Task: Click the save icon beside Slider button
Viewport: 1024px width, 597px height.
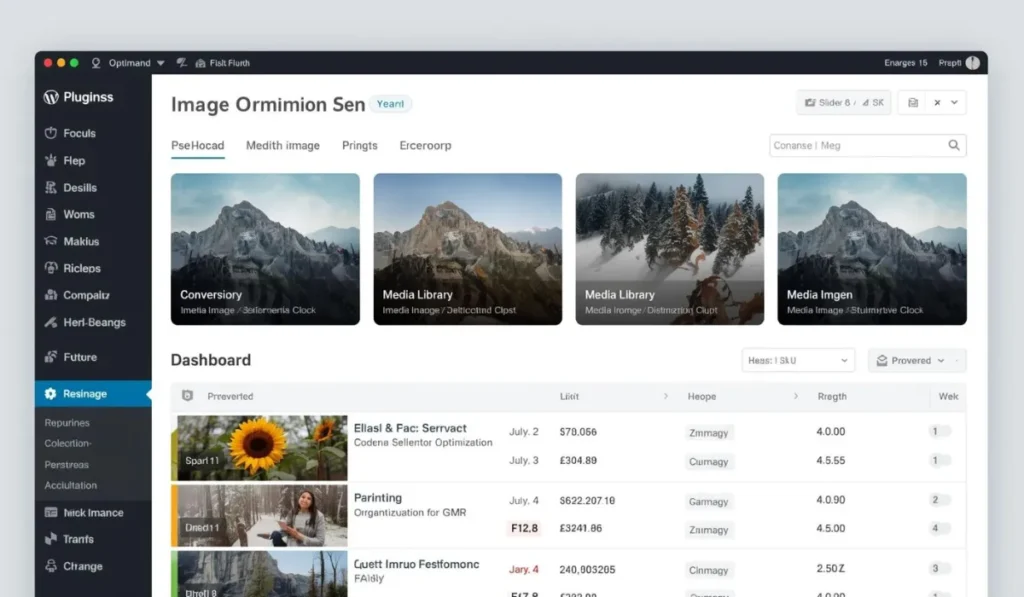Action: [x=913, y=103]
